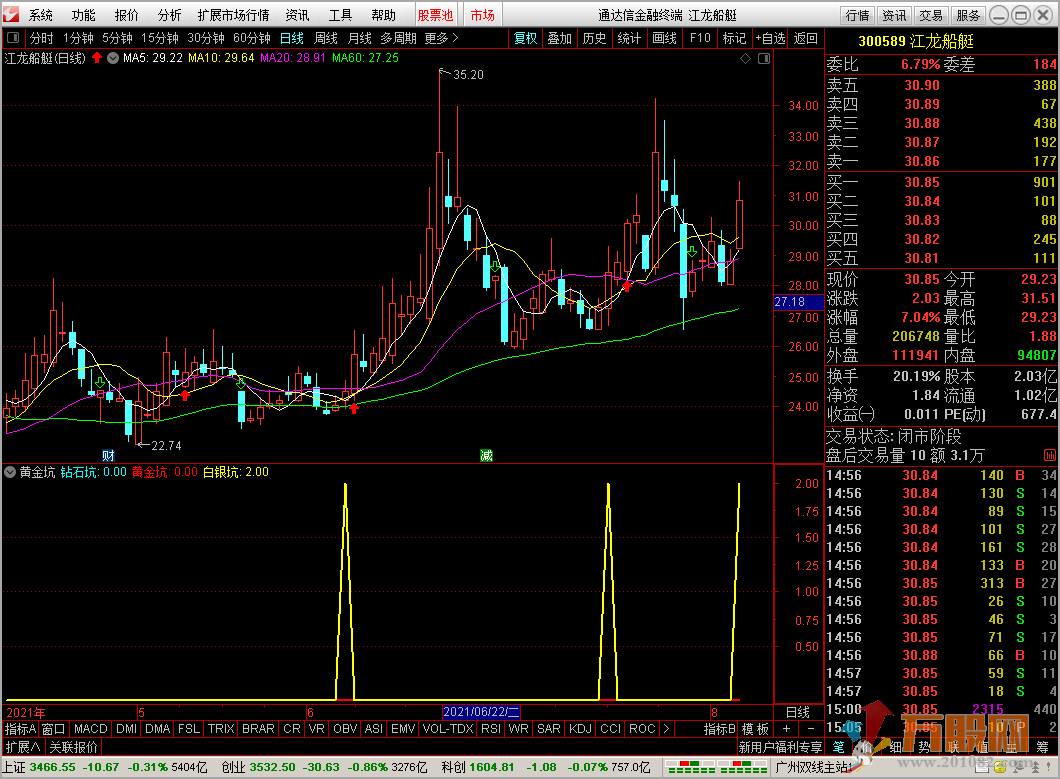This screenshot has height=779, width=1060.
Task: Click the 统计 toolbar button
Action: [x=629, y=38]
